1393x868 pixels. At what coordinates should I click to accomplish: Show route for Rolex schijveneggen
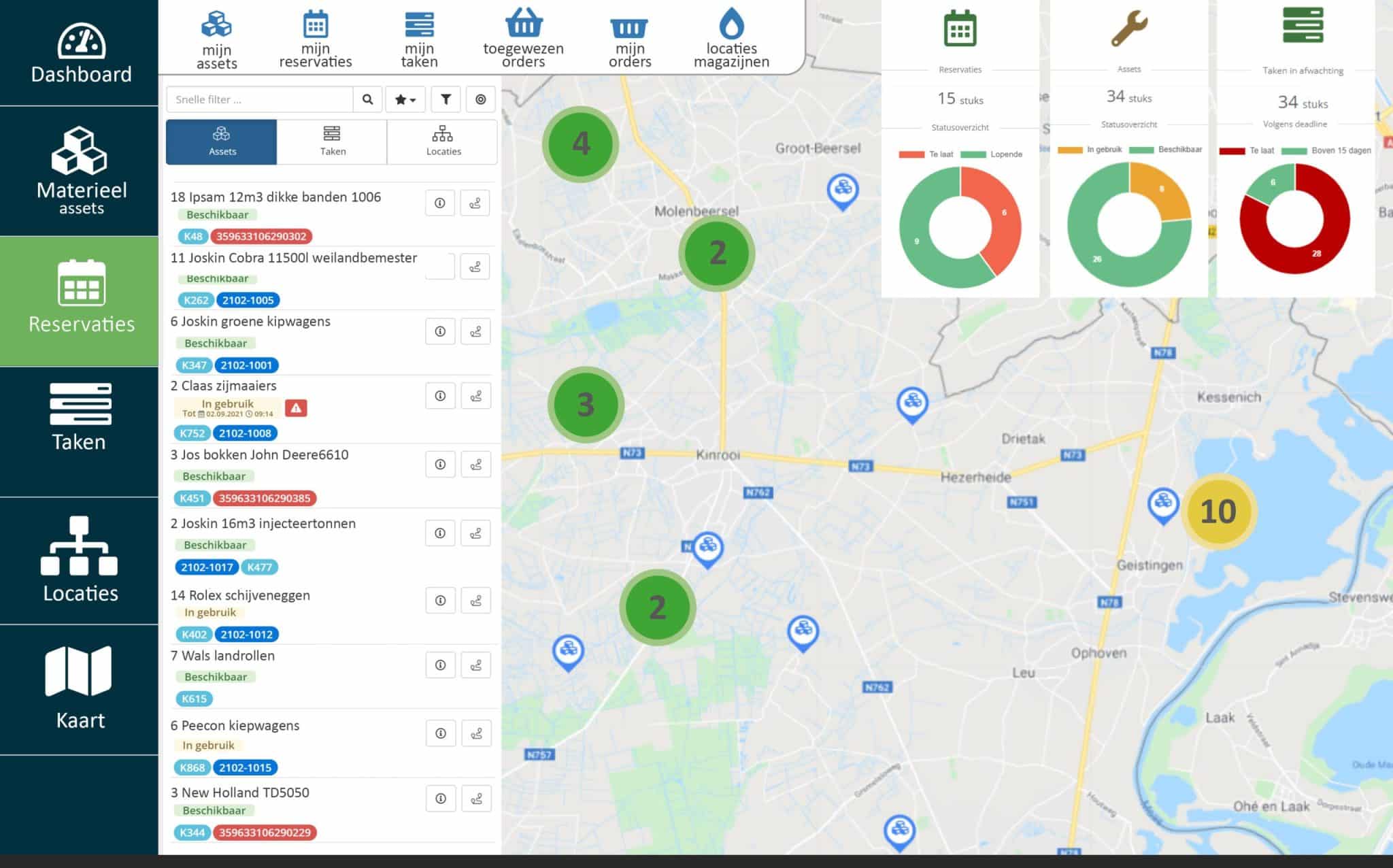(475, 601)
